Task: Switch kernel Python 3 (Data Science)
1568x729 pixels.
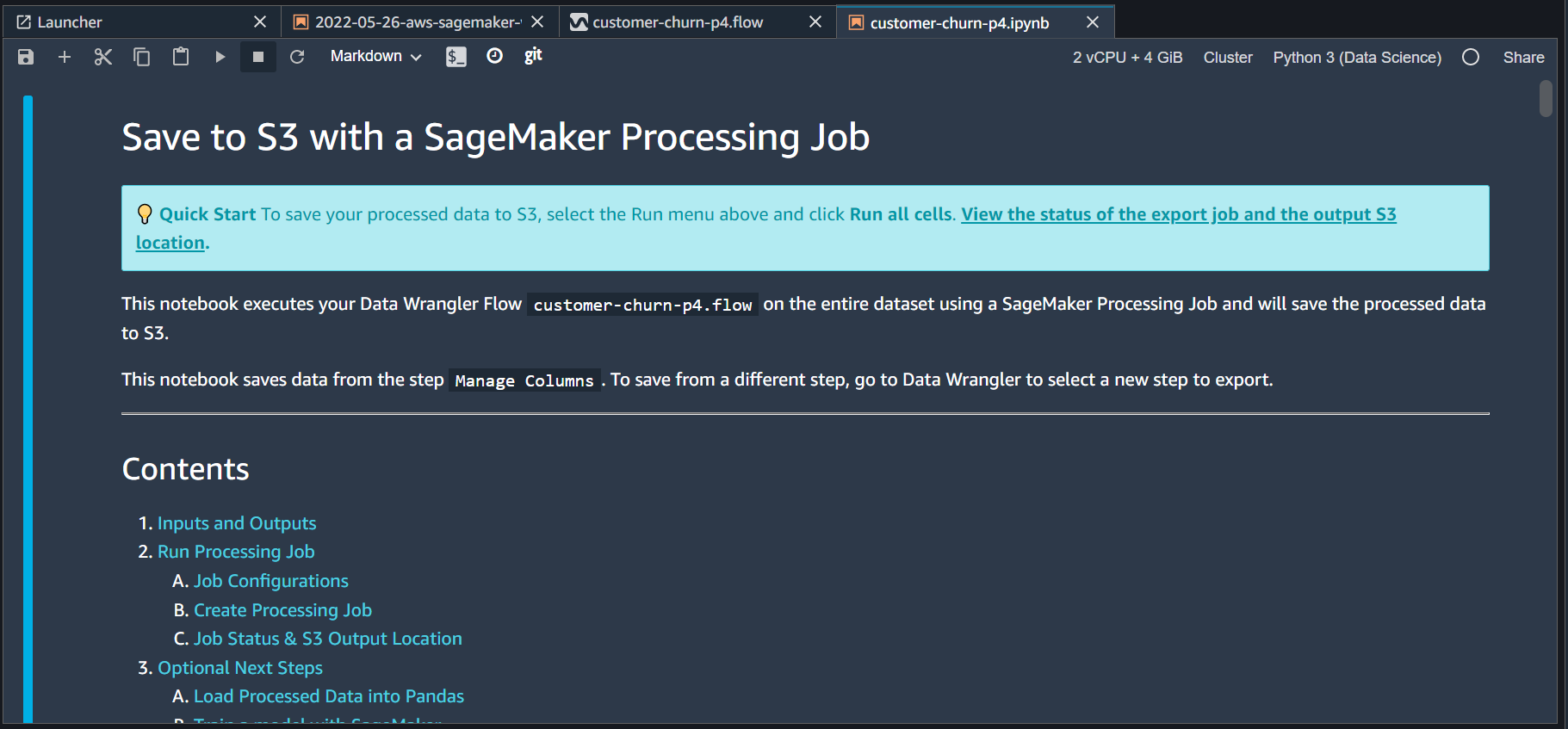Action: click(1357, 58)
